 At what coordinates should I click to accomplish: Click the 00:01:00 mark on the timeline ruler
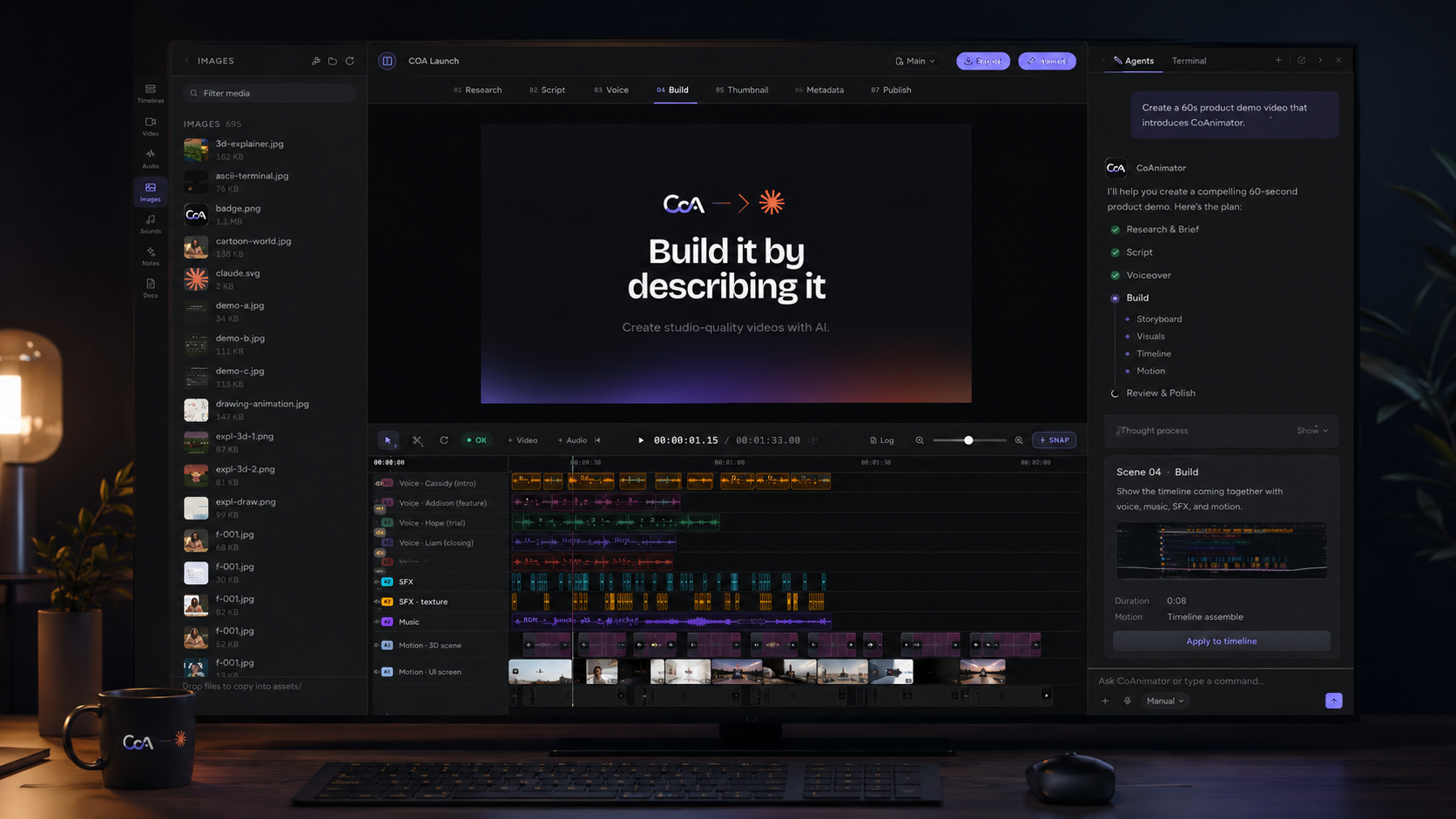click(x=730, y=463)
